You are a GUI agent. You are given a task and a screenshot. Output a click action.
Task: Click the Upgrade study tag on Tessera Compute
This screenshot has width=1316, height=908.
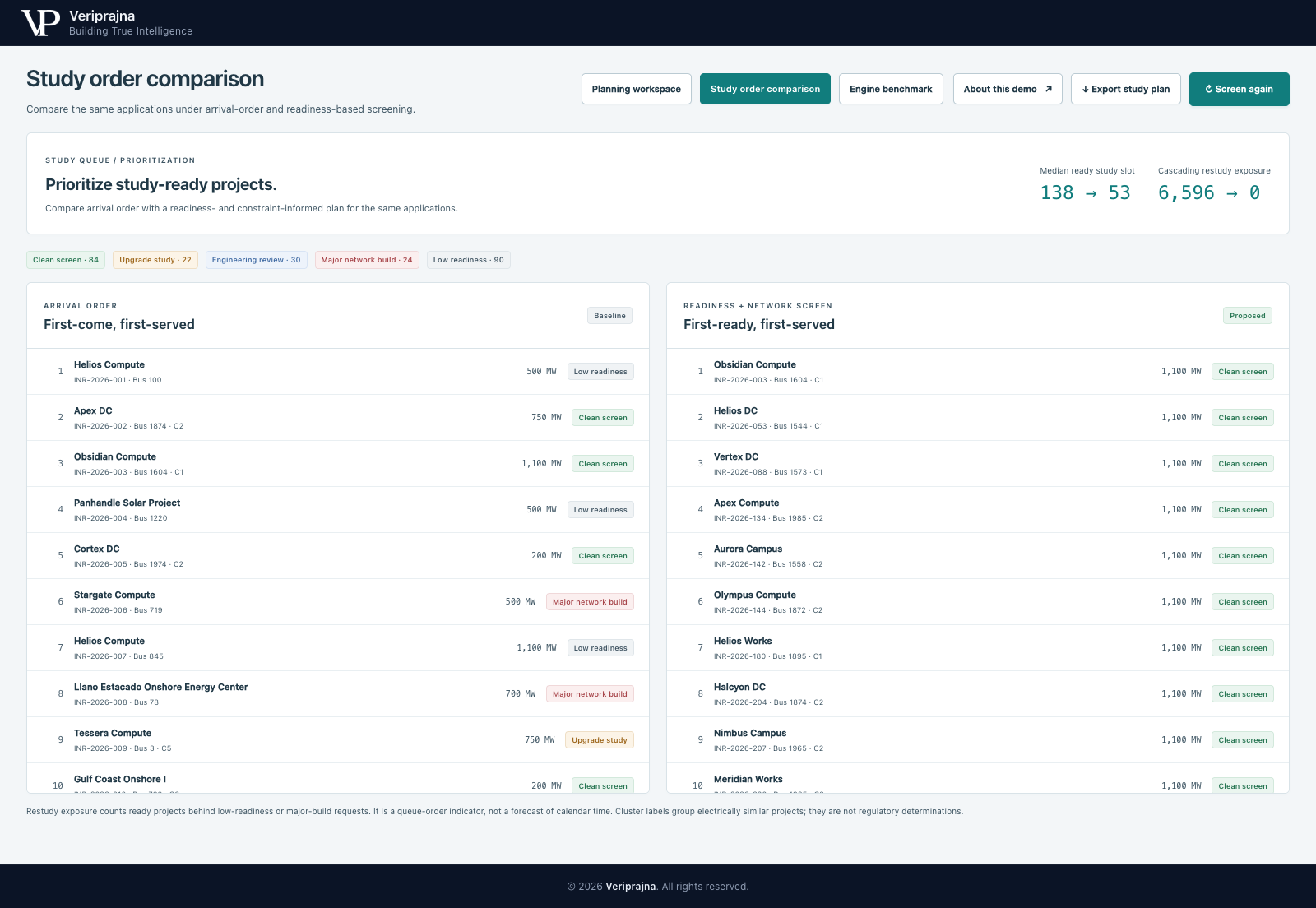point(600,740)
